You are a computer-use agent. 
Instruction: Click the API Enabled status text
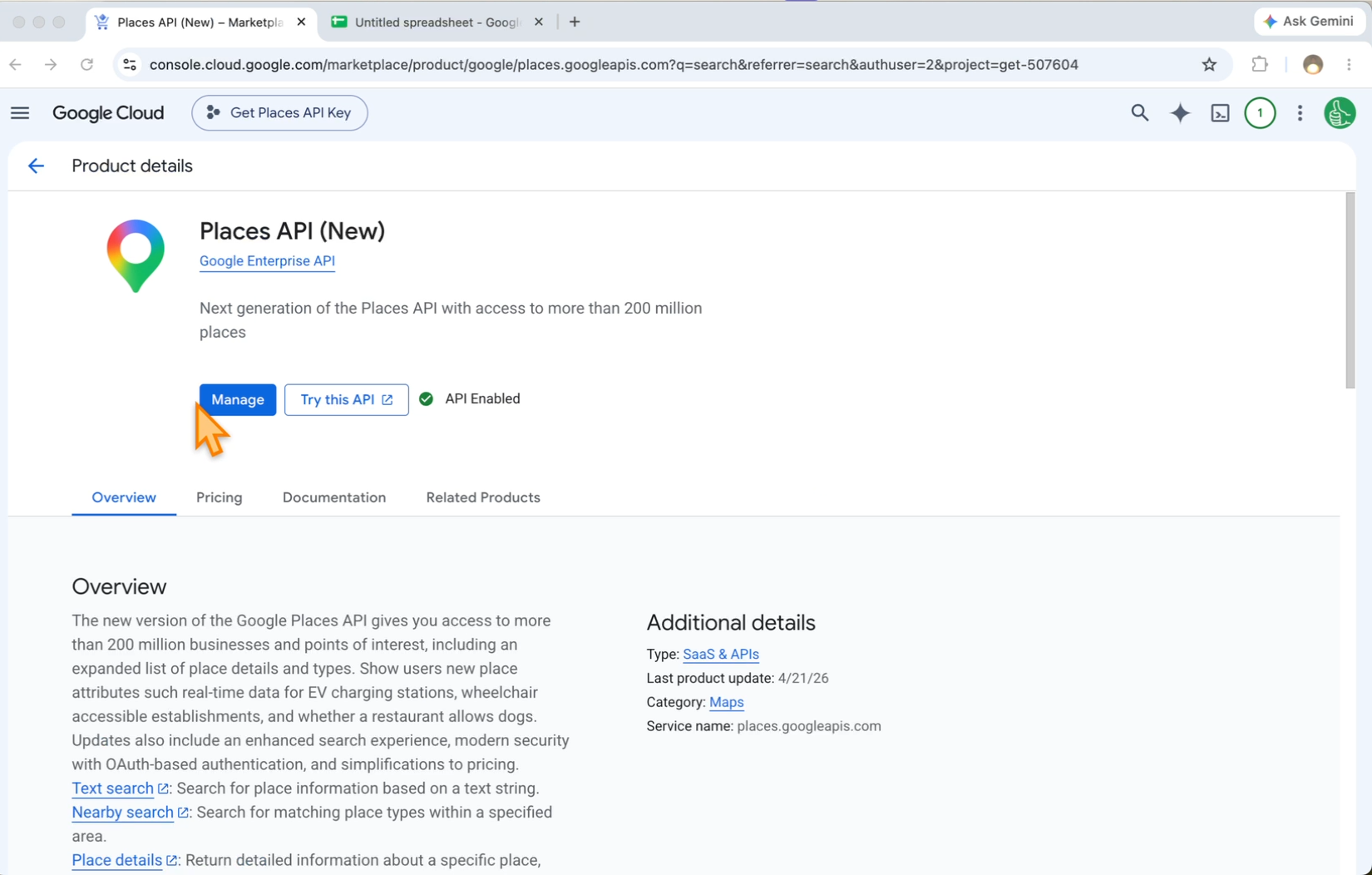tap(482, 399)
